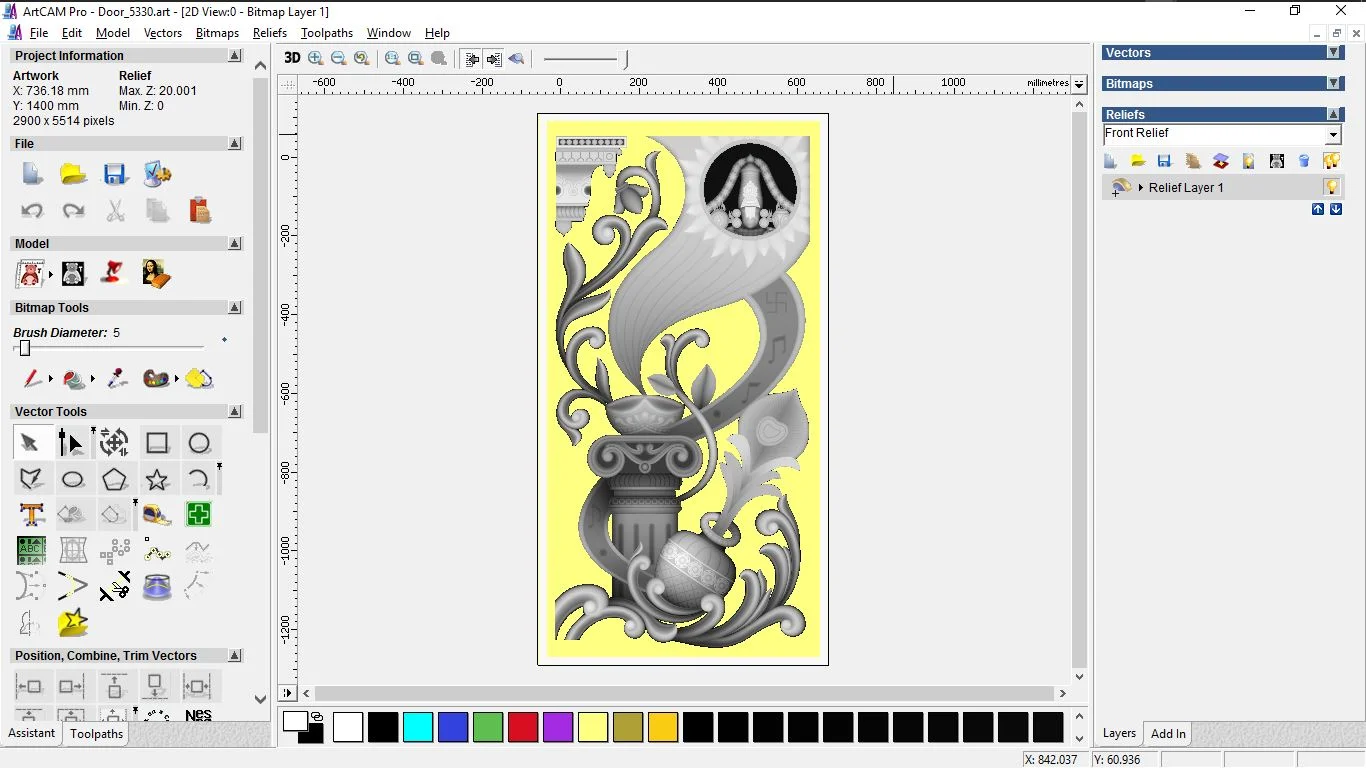Pick the cyan color swatch
This screenshot has width=1366, height=768.
coord(418,727)
